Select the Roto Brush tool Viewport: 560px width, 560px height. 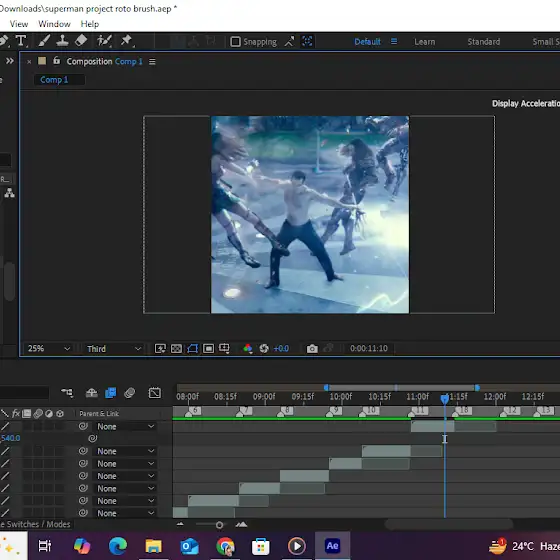click(x=104, y=41)
